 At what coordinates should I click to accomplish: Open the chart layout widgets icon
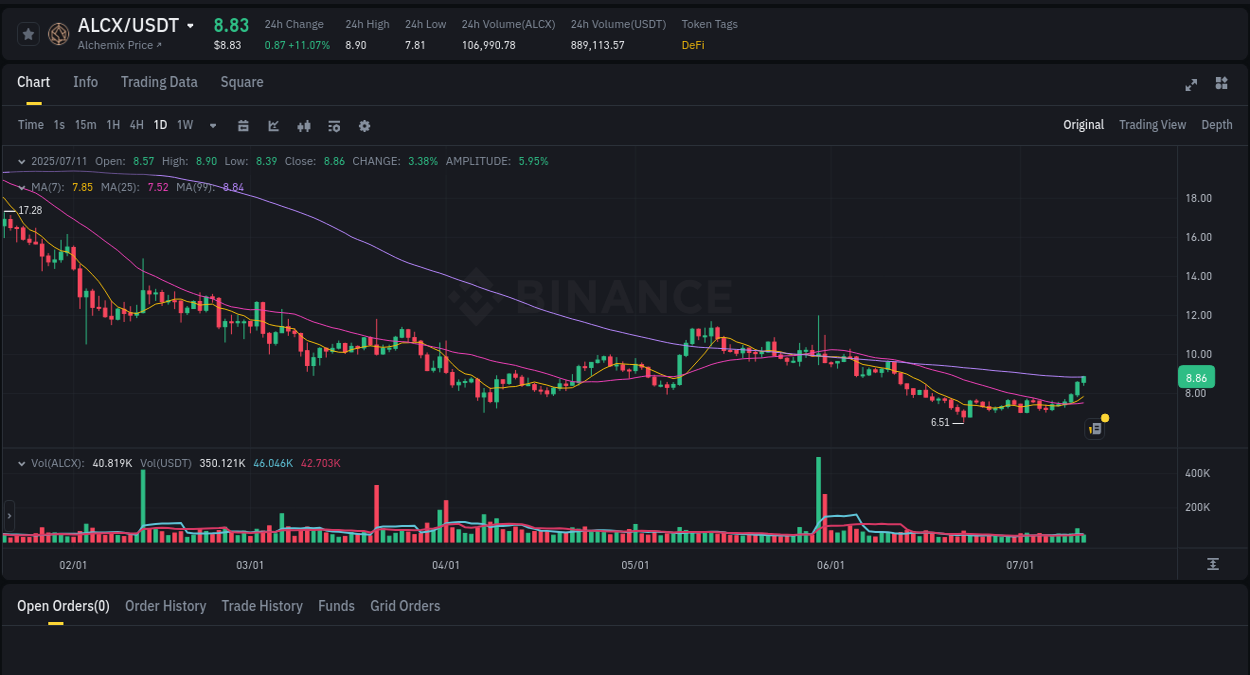tap(1221, 84)
